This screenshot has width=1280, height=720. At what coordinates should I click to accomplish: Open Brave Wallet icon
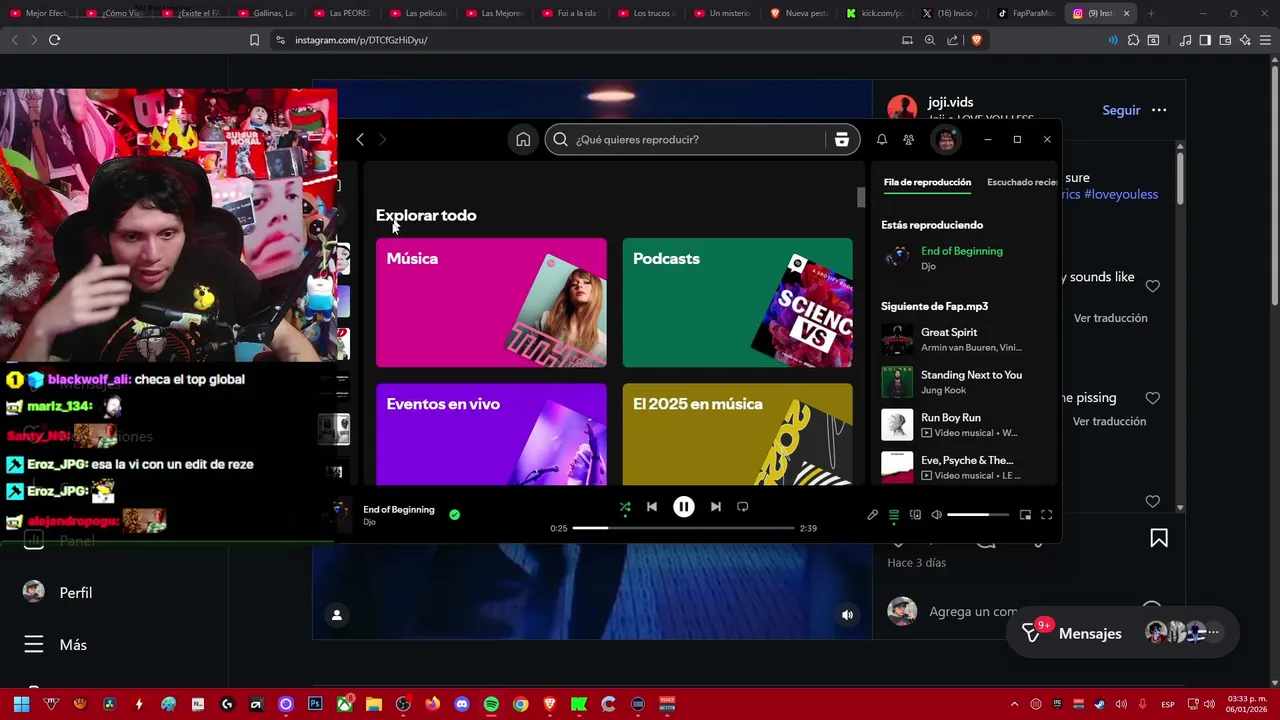point(1225,40)
